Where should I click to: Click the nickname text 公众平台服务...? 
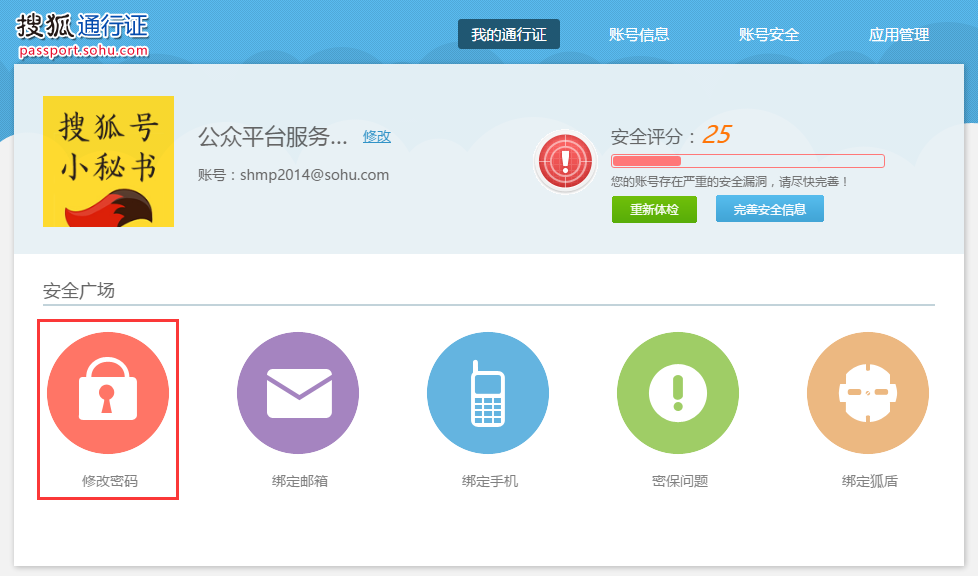point(273,137)
